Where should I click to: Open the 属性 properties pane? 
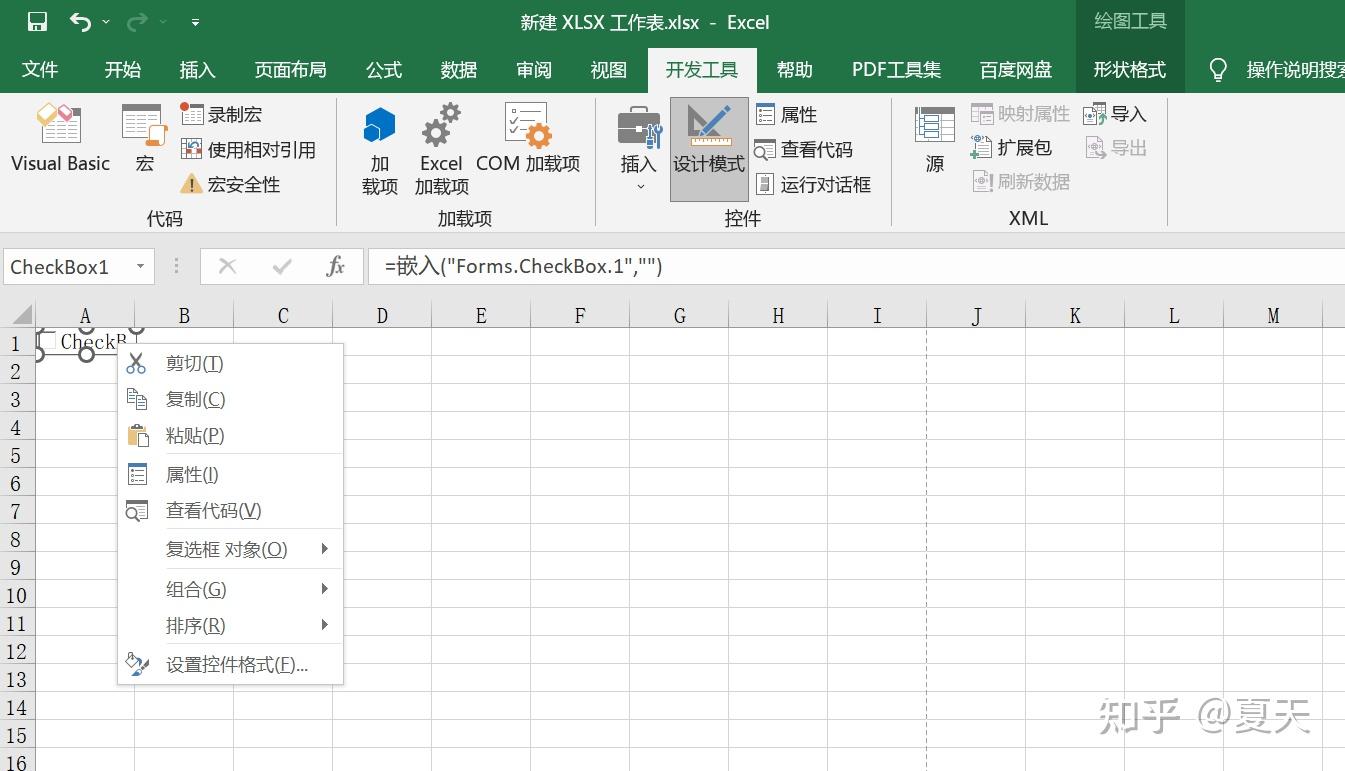point(789,113)
